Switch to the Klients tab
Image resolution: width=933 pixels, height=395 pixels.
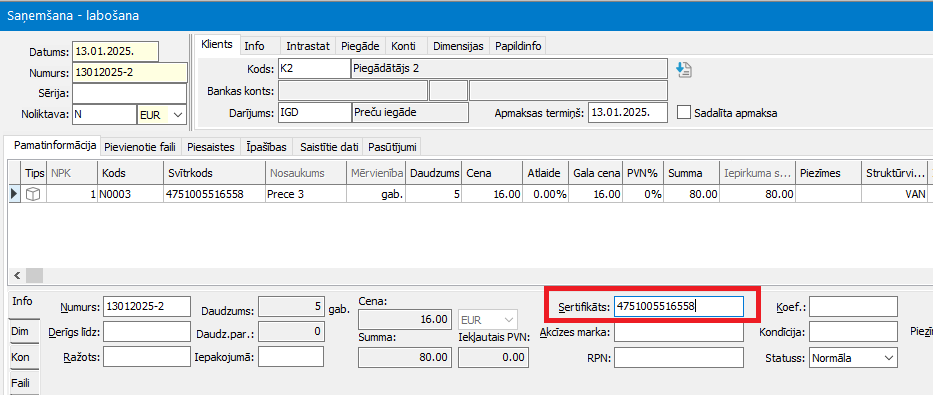217,45
